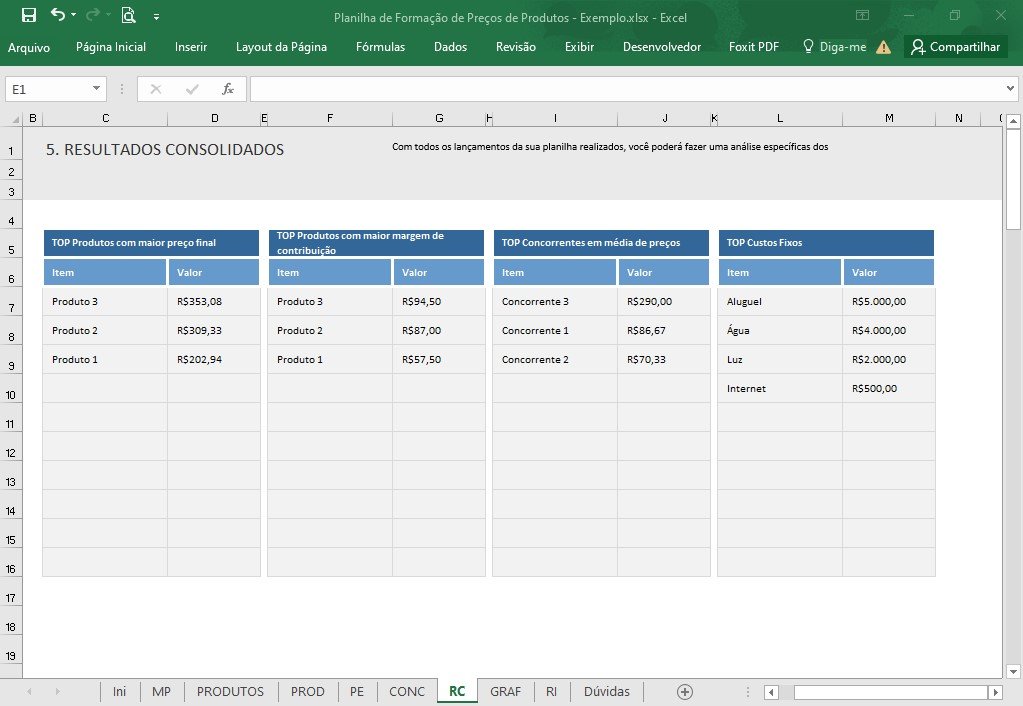Screen dimensions: 1023x706
Task: Open the Arquivo menu
Action: pyautogui.click(x=29, y=47)
